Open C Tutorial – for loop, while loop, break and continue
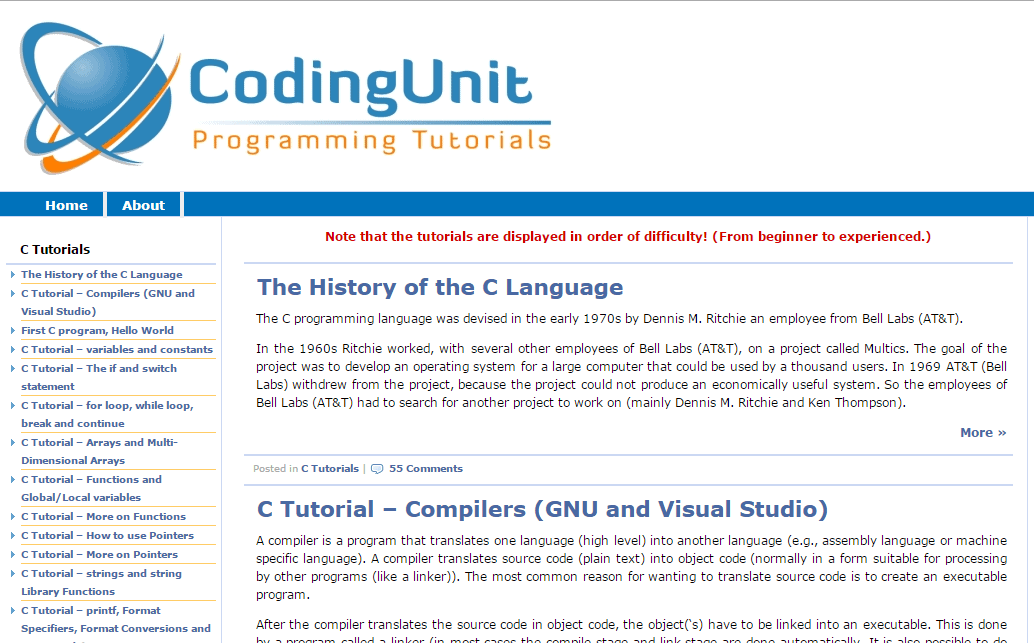The height and width of the screenshot is (643, 1034). tap(107, 414)
